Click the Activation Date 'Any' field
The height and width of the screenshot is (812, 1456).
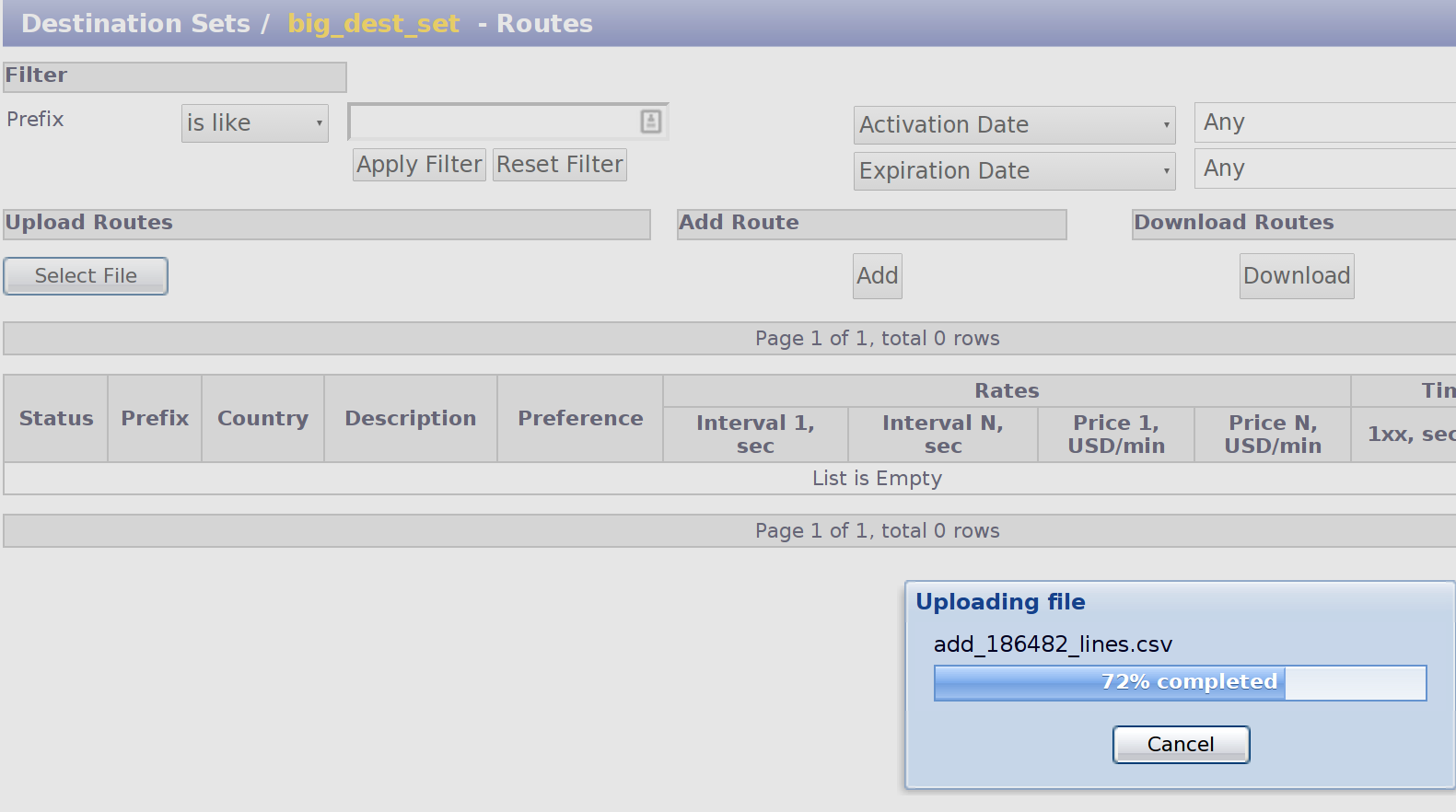(x=1324, y=122)
